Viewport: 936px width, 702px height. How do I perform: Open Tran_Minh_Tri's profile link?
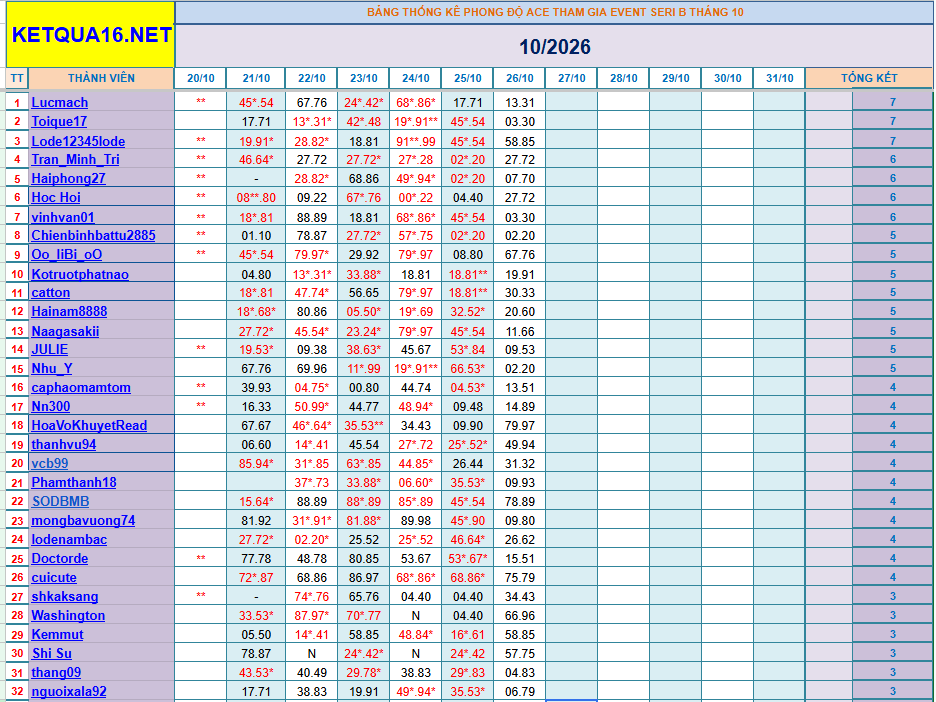click(75, 159)
